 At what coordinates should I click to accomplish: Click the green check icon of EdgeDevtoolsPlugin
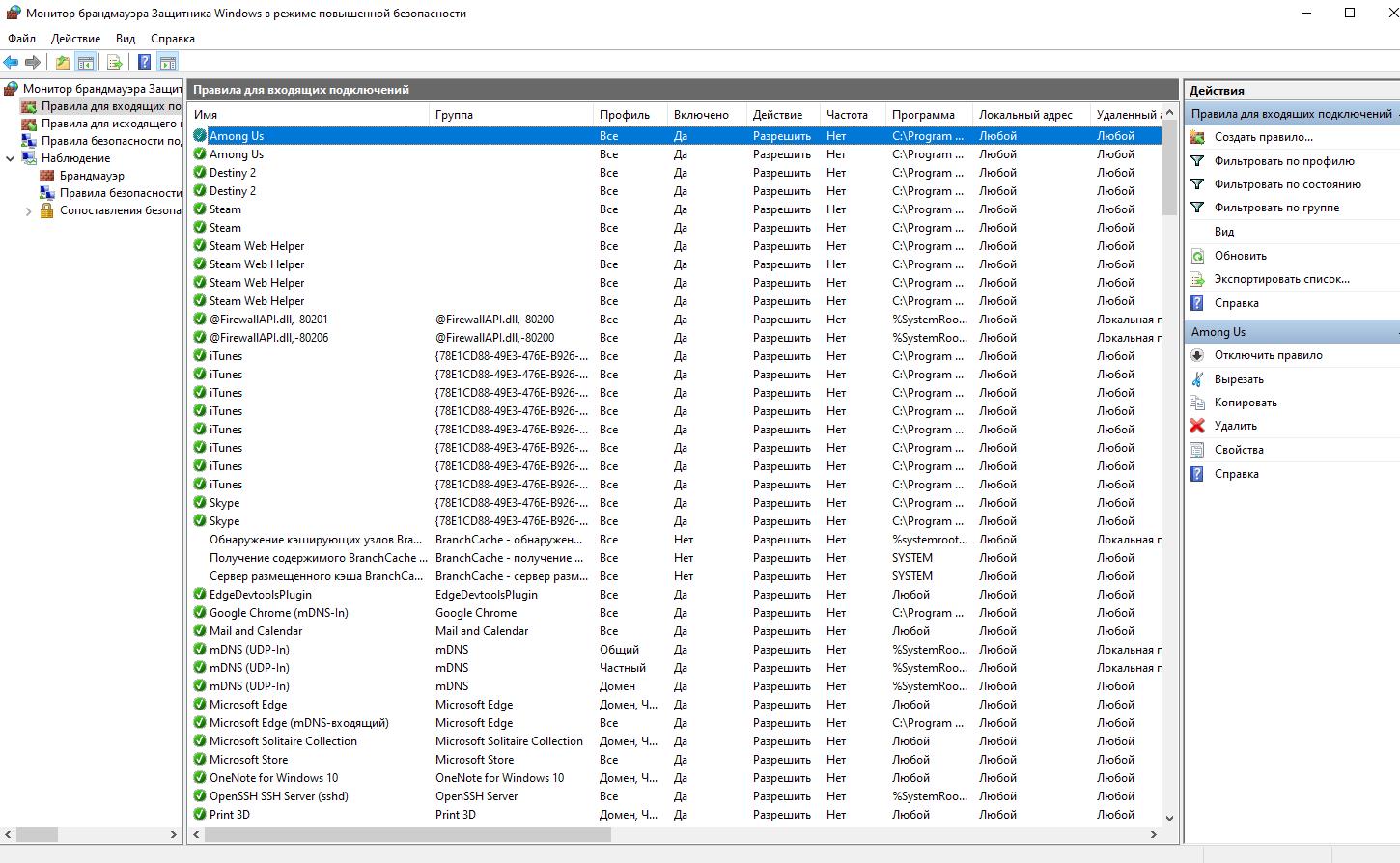(x=200, y=594)
